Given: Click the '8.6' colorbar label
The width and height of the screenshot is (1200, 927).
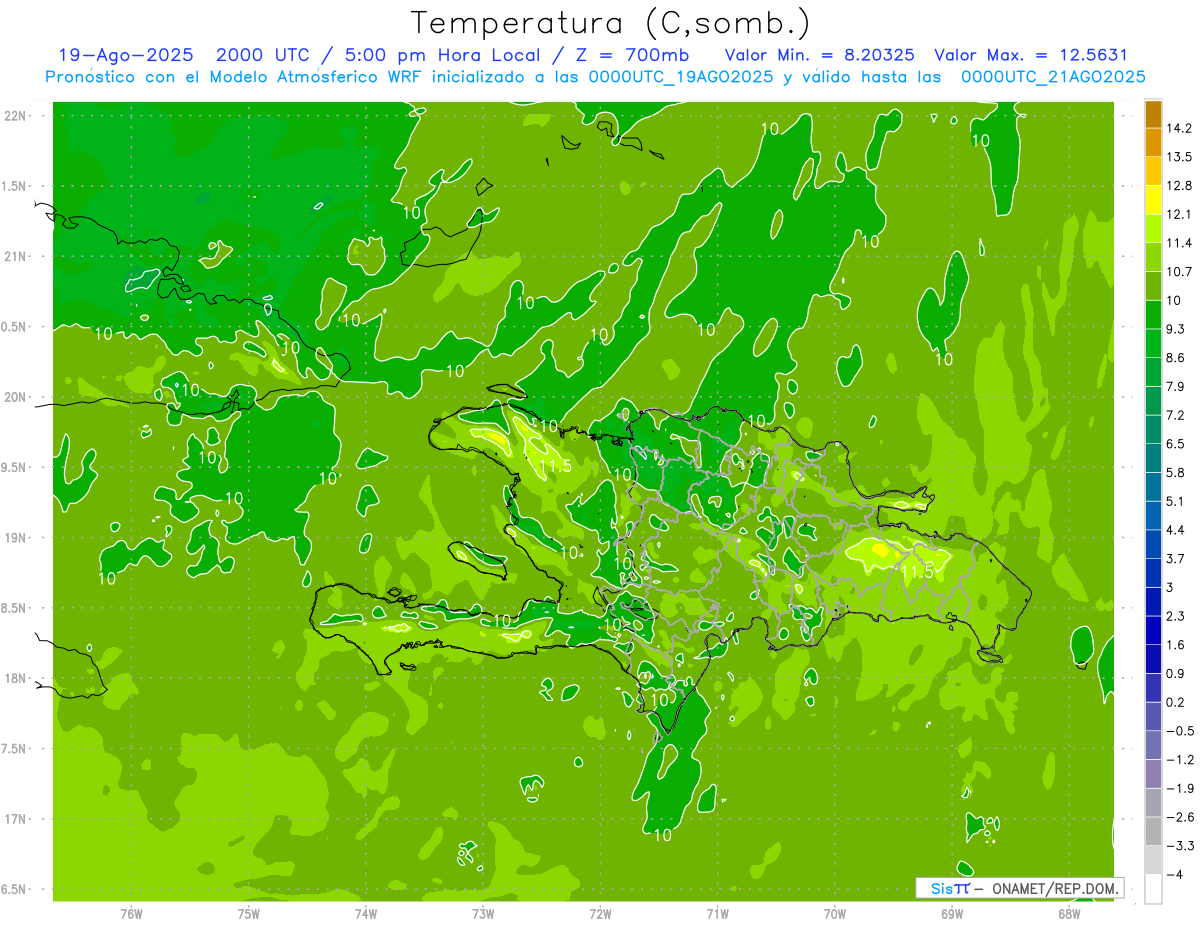Looking at the screenshot, I should (1175, 358).
